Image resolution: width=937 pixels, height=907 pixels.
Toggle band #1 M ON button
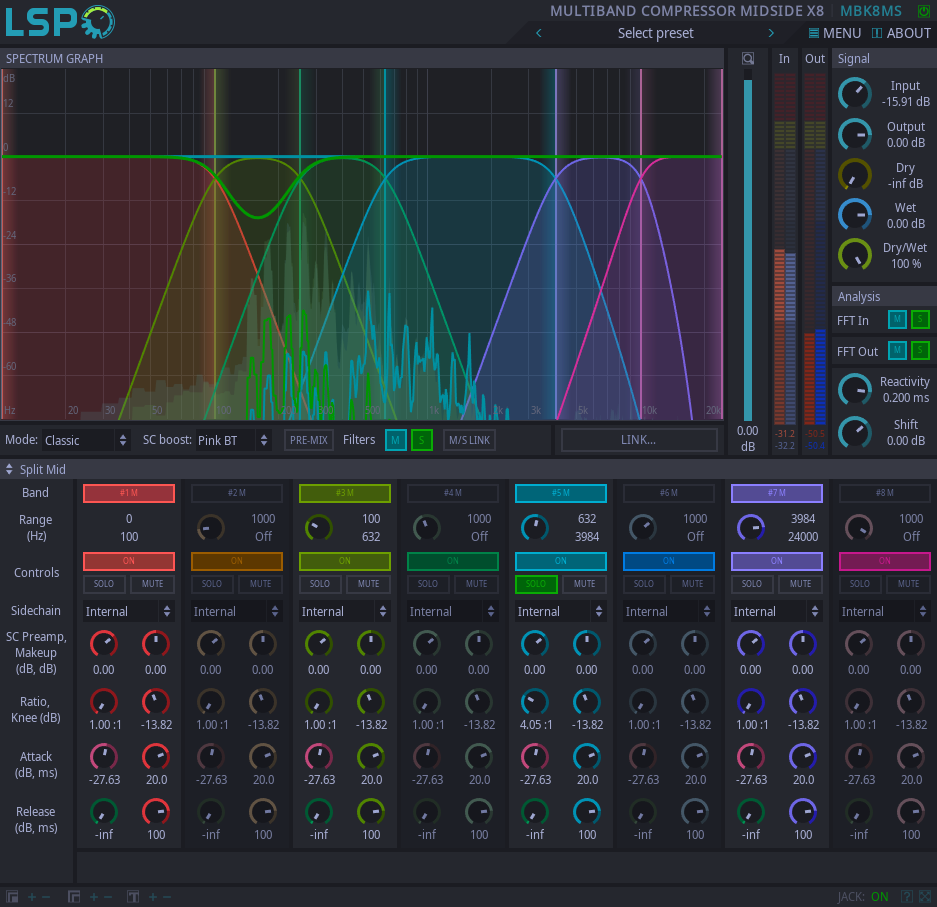tap(129, 561)
